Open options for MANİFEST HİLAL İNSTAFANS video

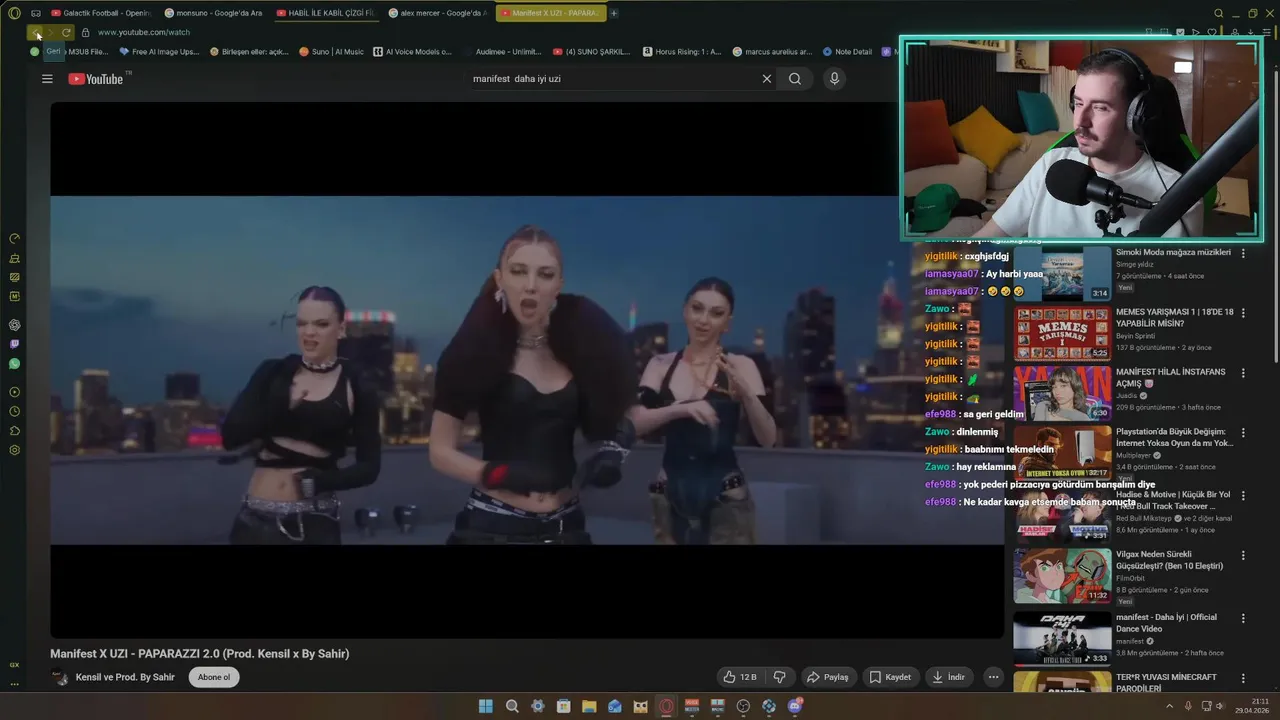tap(1243, 373)
